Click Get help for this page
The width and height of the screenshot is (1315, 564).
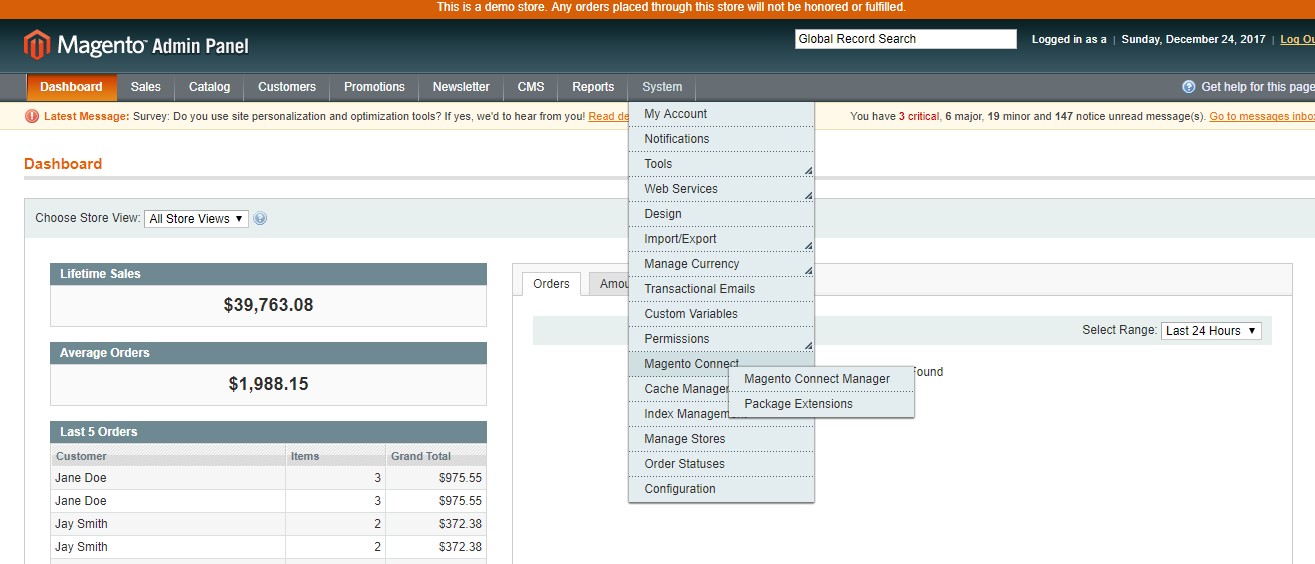click(x=1258, y=87)
